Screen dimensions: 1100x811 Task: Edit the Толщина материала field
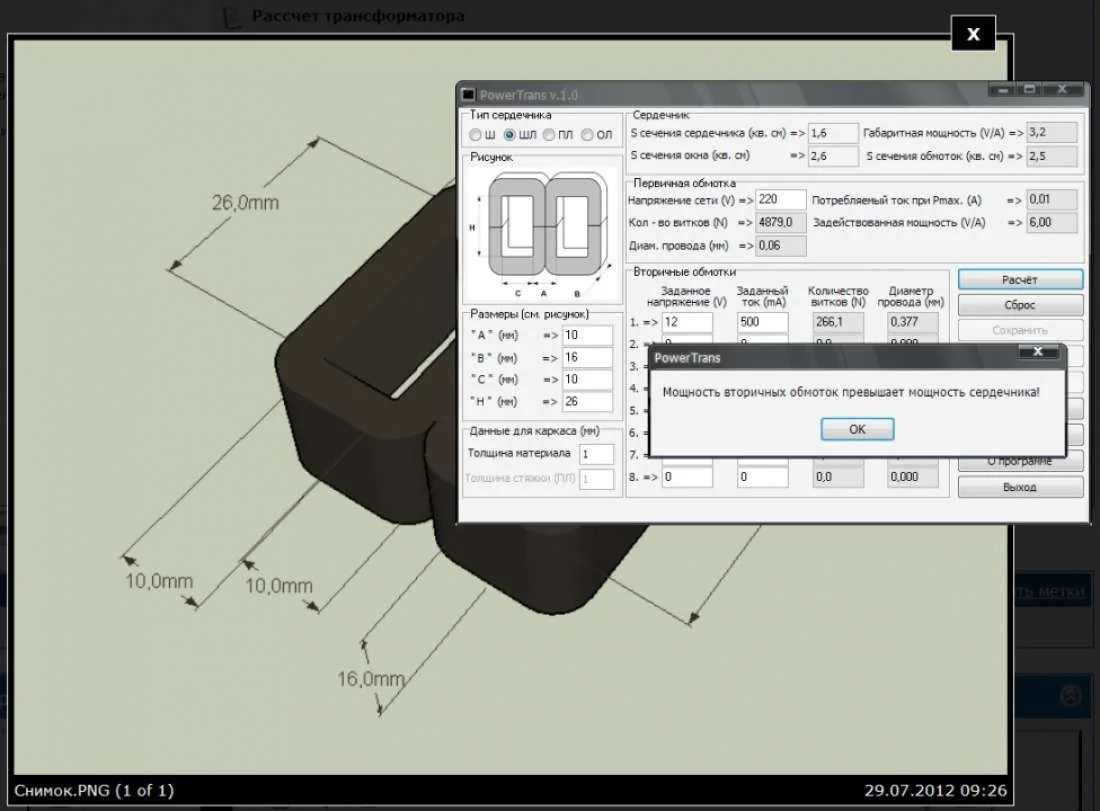(x=597, y=454)
